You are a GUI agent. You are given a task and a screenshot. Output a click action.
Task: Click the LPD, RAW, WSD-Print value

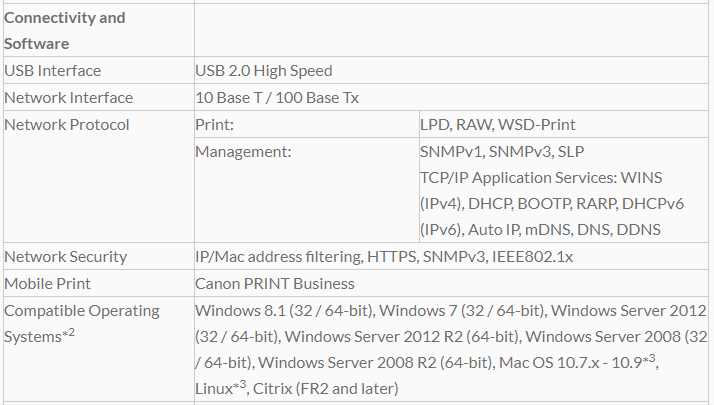(498, 125)
